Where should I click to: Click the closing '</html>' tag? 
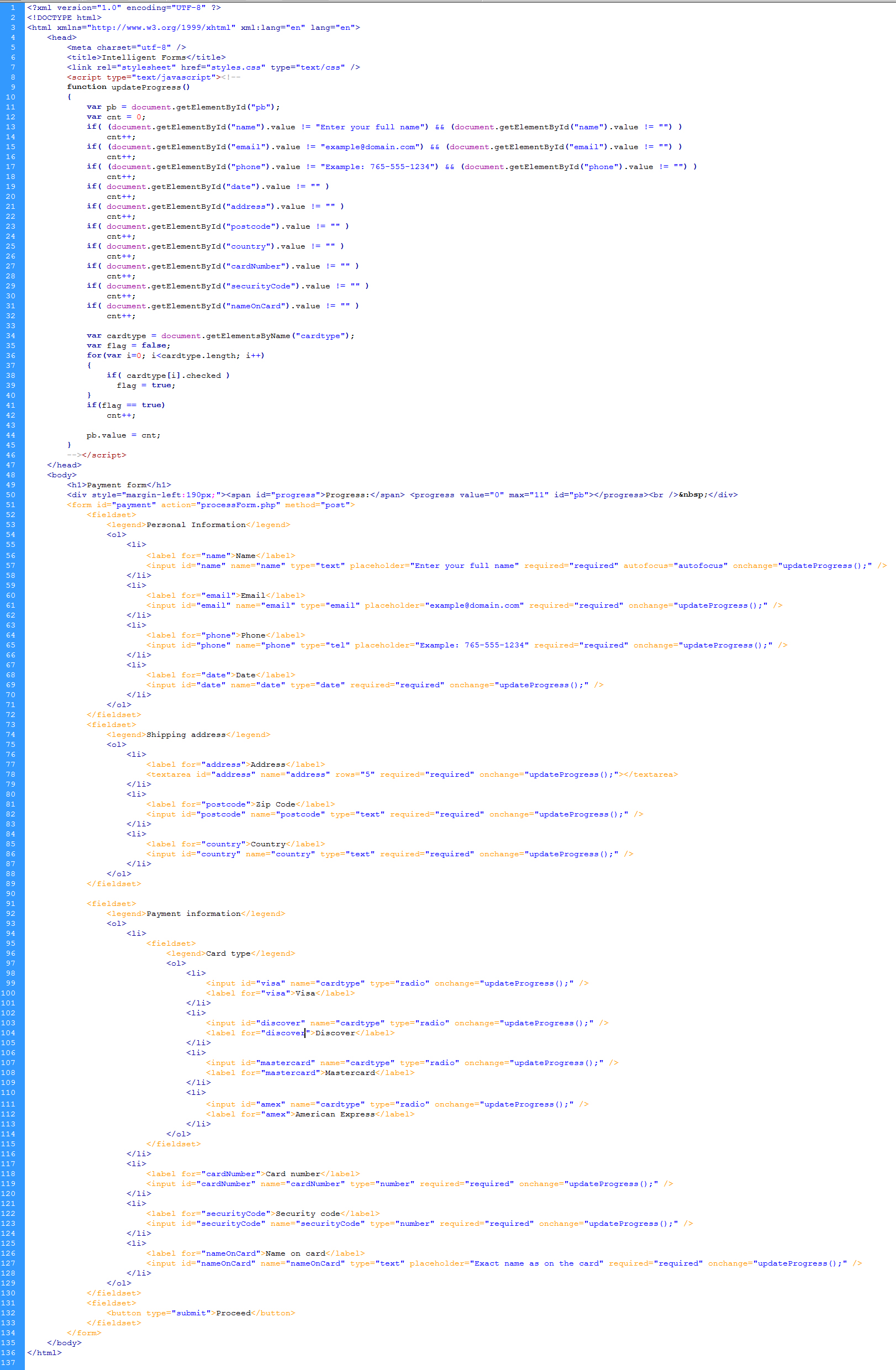coord(44,1353)
